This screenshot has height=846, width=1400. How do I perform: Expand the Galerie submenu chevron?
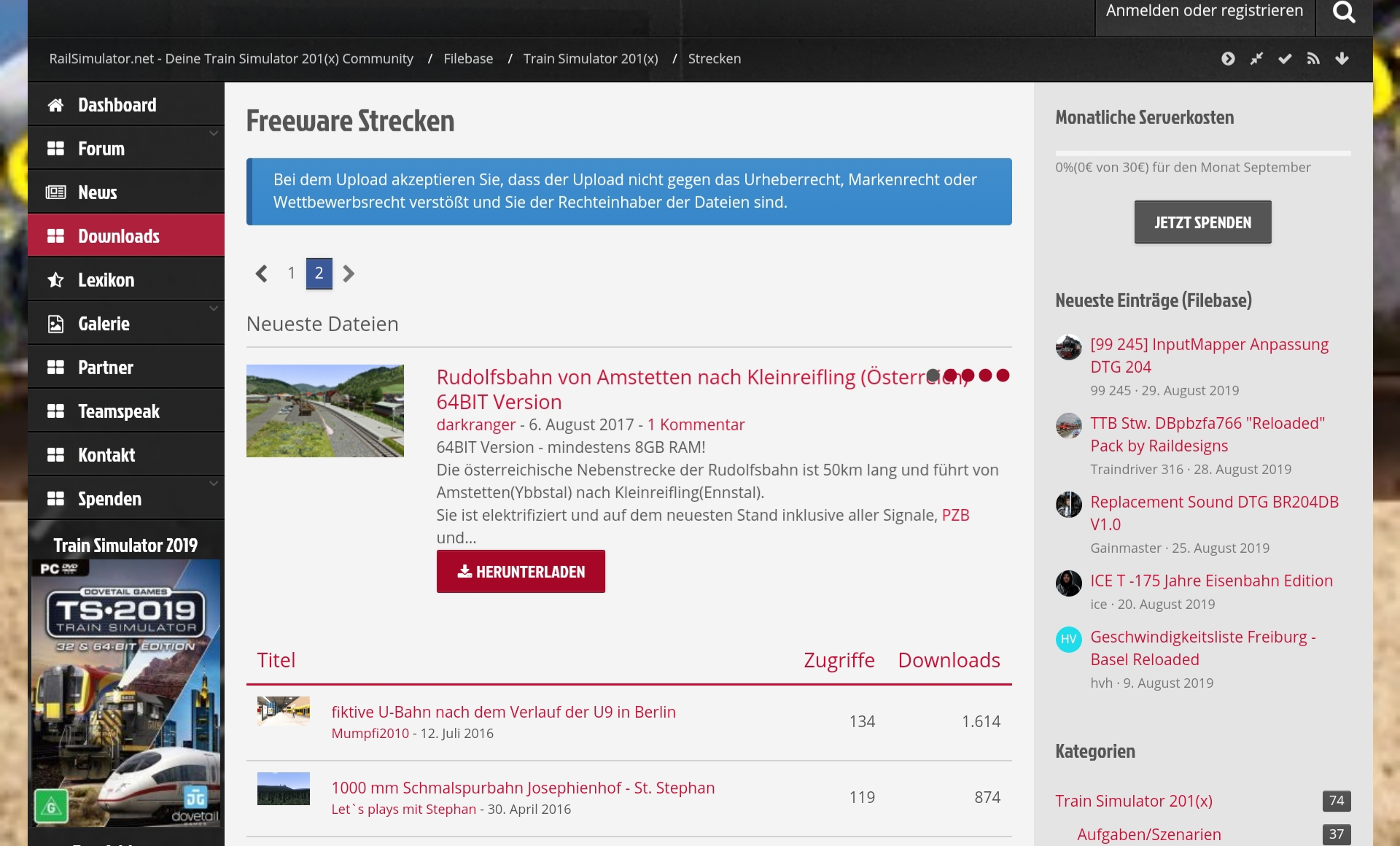pyautogui.click(x=214, y=308)
